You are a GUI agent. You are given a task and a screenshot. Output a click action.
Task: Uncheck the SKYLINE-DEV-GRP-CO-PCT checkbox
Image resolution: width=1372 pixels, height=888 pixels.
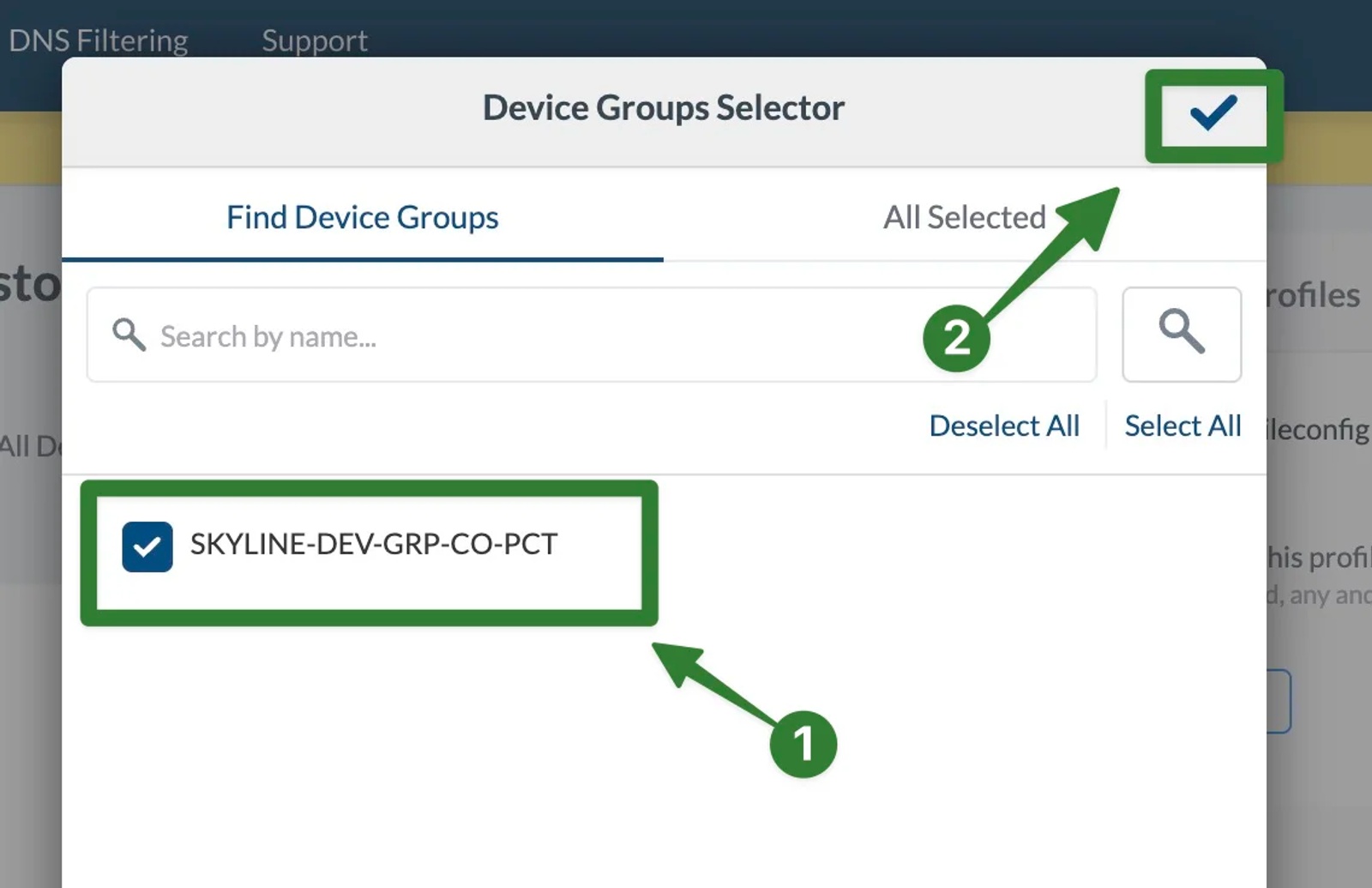pyautogui.click(x=147, y=547)
